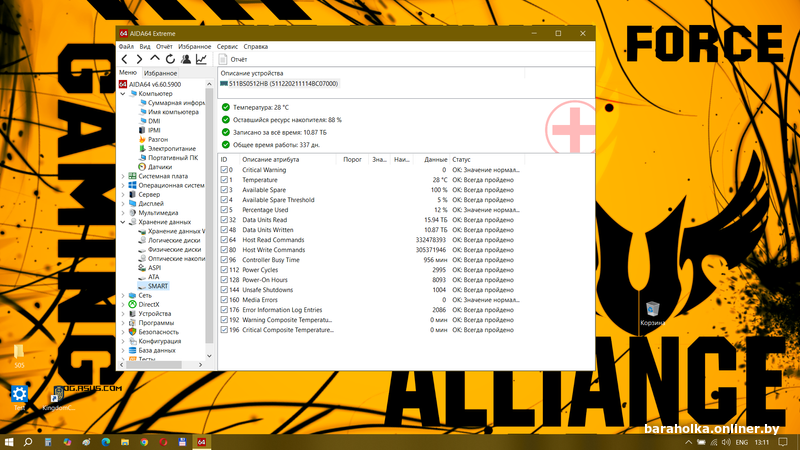Image resolution: width=800 pixels, height=450 pixels.
Task: Expand the Мультимедиа tree node
Action: tap(123, 213)
